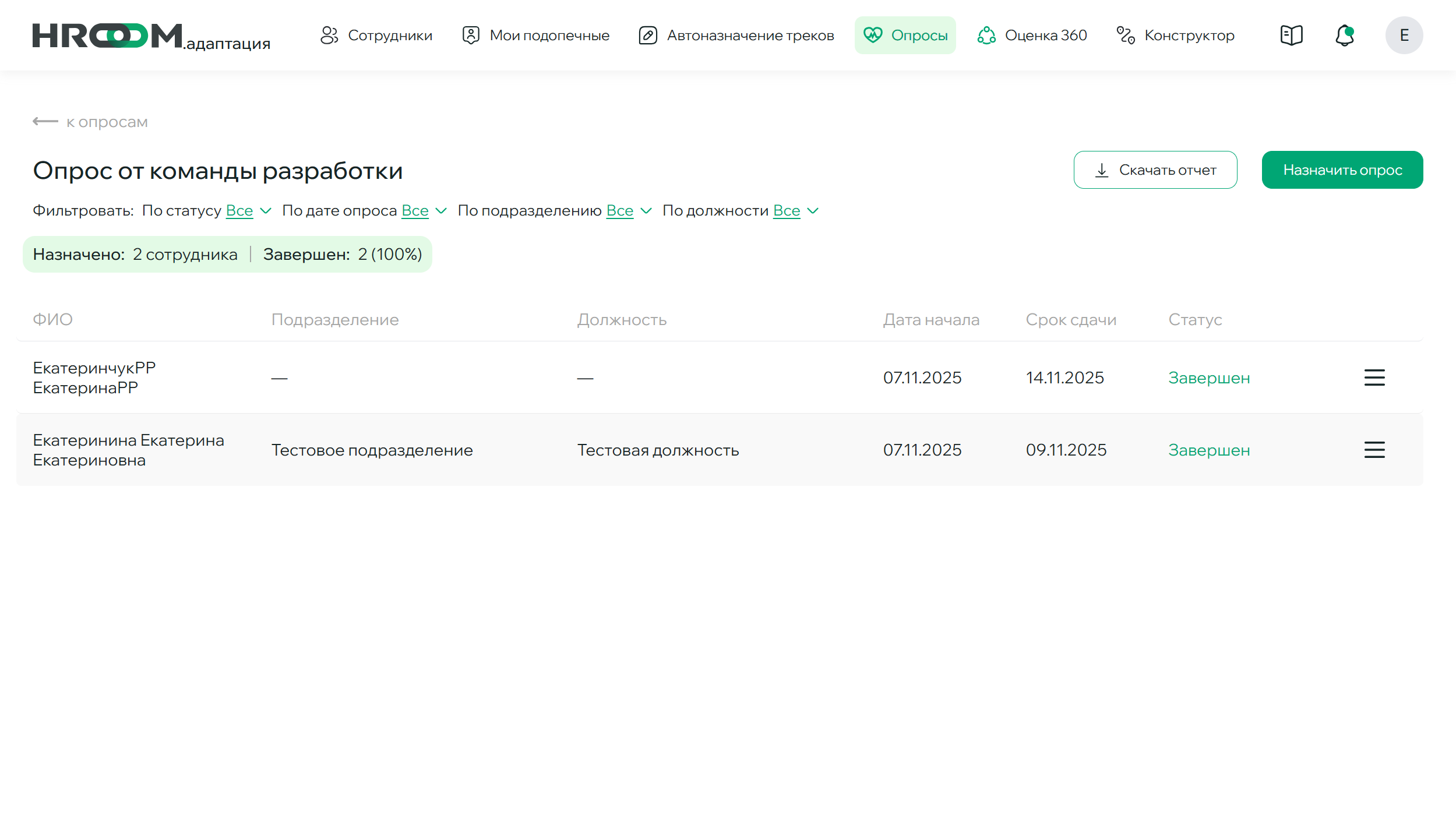Viewport: 1456px width, 836px height.
Task: Click back arrow to surveys
Action: [x=45, y=122]
